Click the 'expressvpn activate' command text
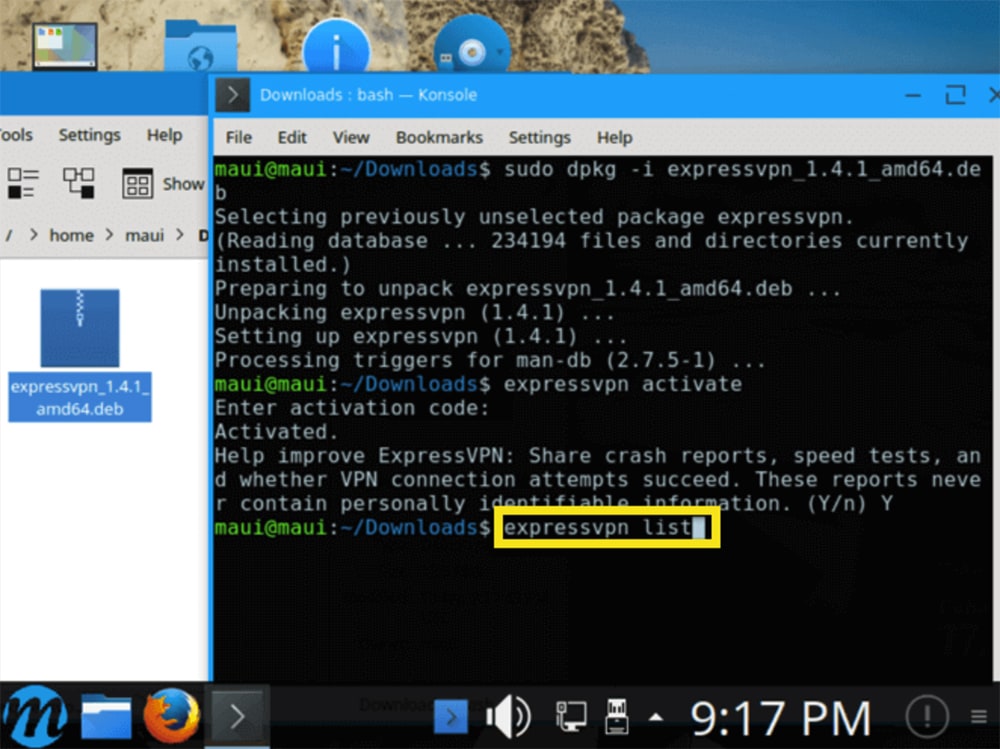 pos(623,384)
